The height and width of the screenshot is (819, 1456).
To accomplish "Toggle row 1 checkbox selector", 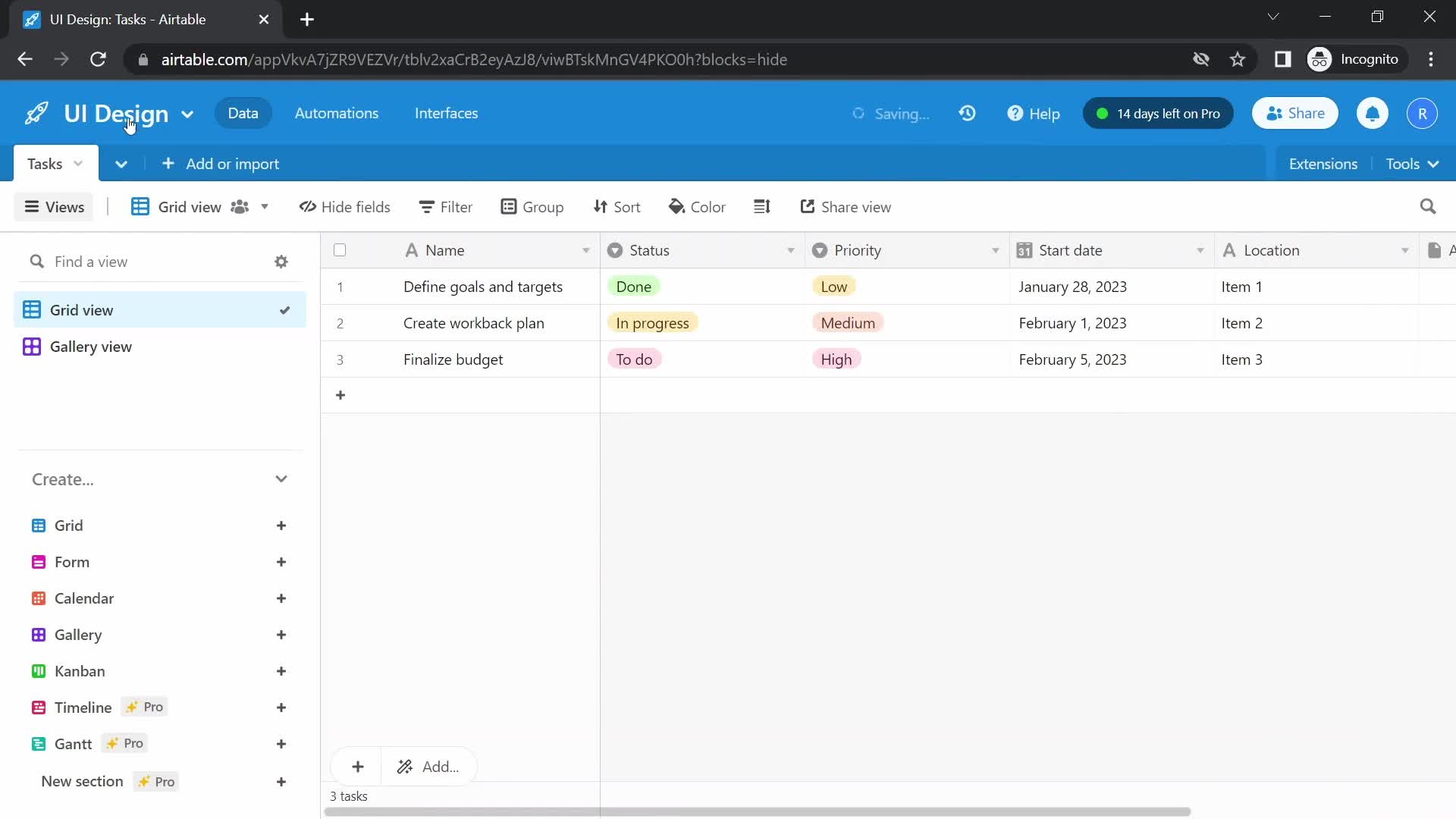I will 339,287.
